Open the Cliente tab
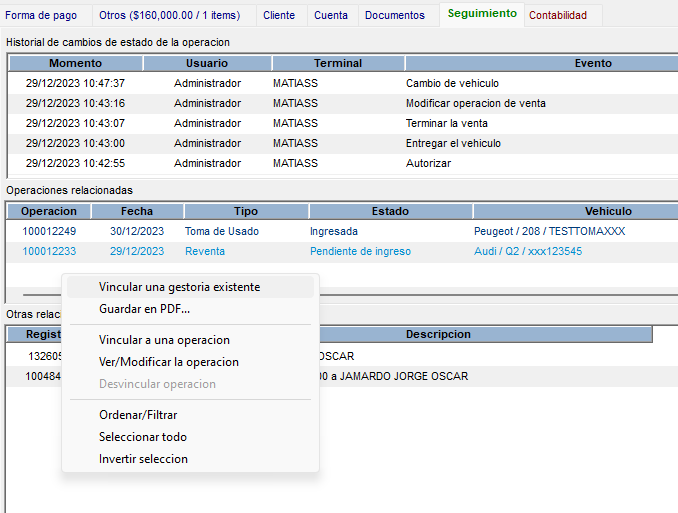This screenshot has height=513, width=678. tap(278, 15)
